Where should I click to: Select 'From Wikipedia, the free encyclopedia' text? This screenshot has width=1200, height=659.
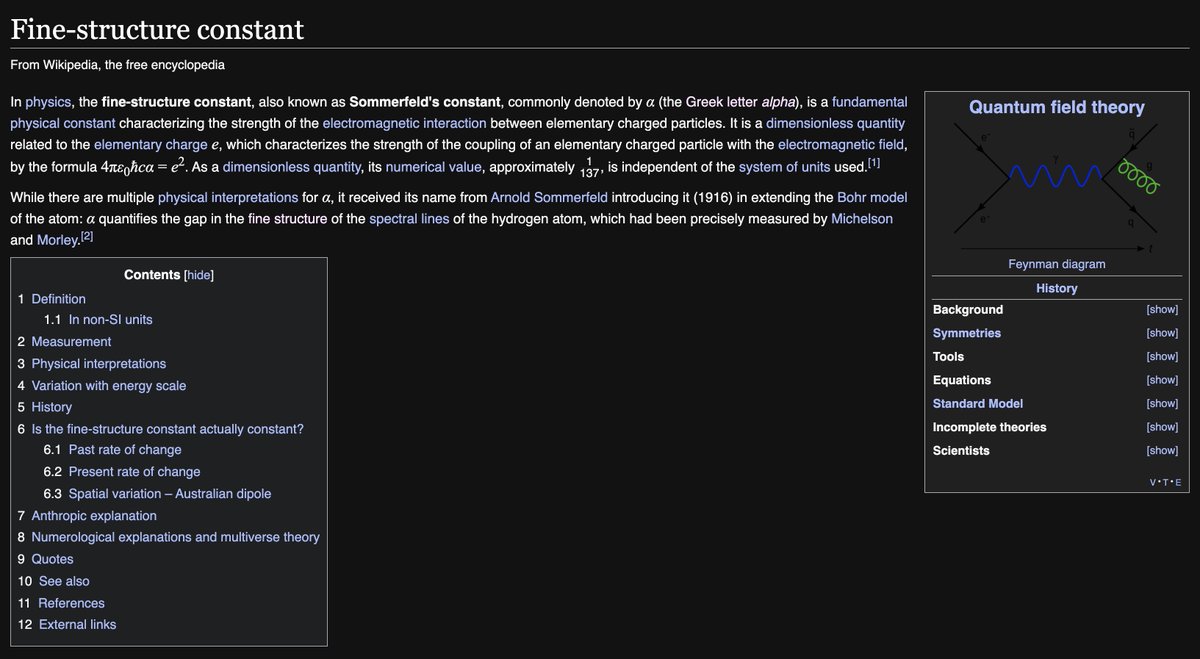pyautogui.click(x=117, y=65)
